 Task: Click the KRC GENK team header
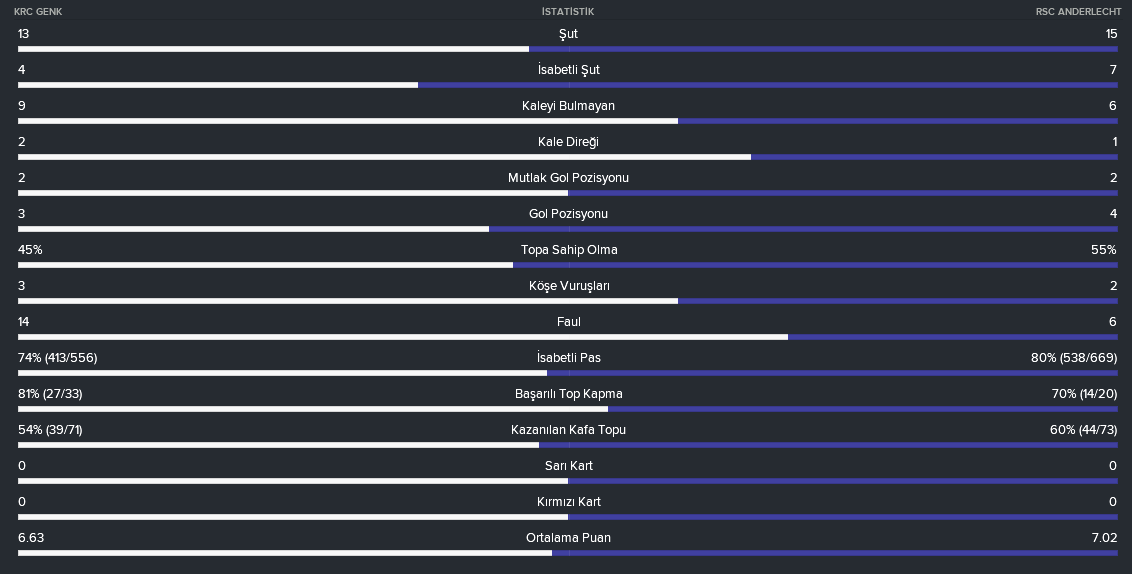coord(38,12)
